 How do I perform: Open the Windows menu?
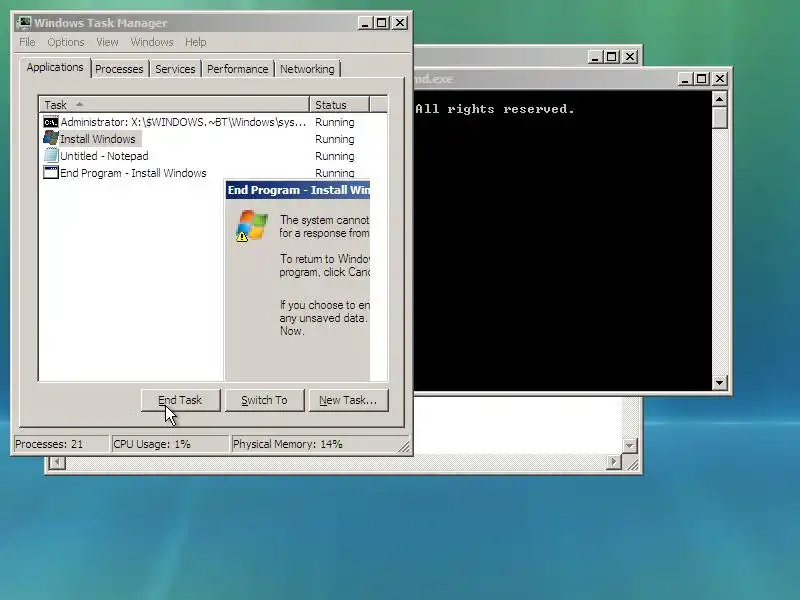click(x=152, y=42)
